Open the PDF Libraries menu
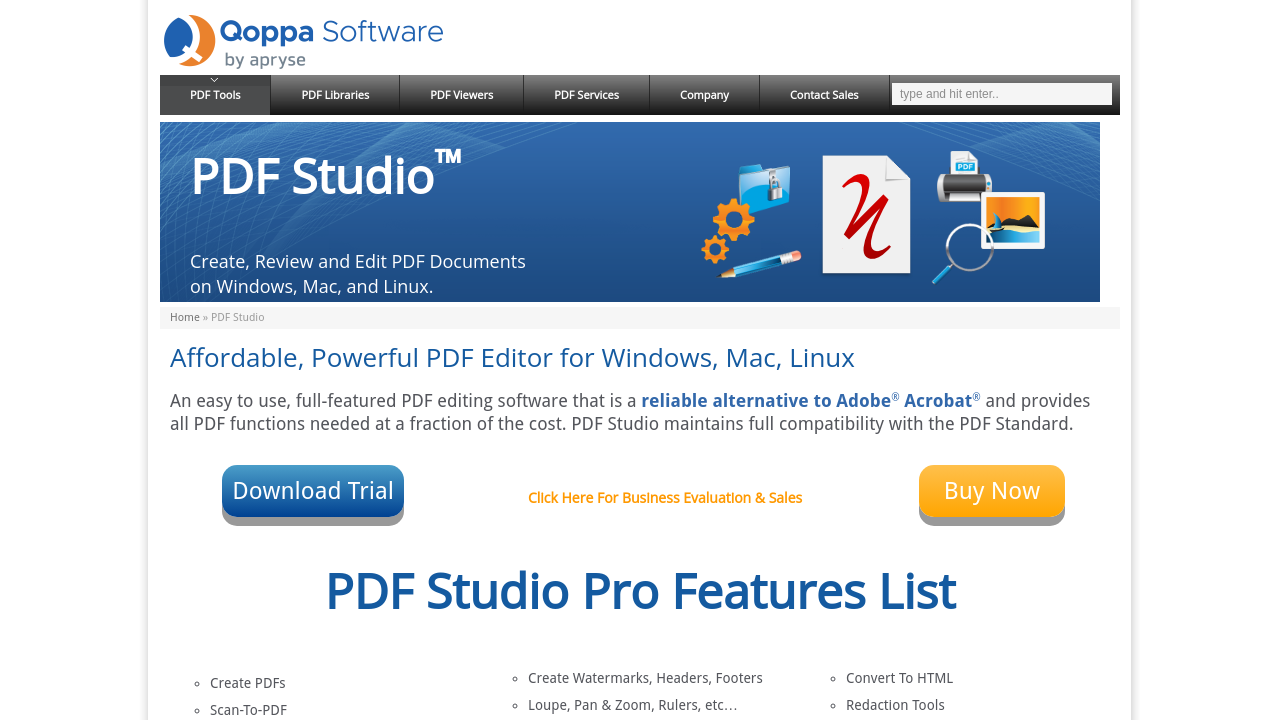 click(335, 95)
